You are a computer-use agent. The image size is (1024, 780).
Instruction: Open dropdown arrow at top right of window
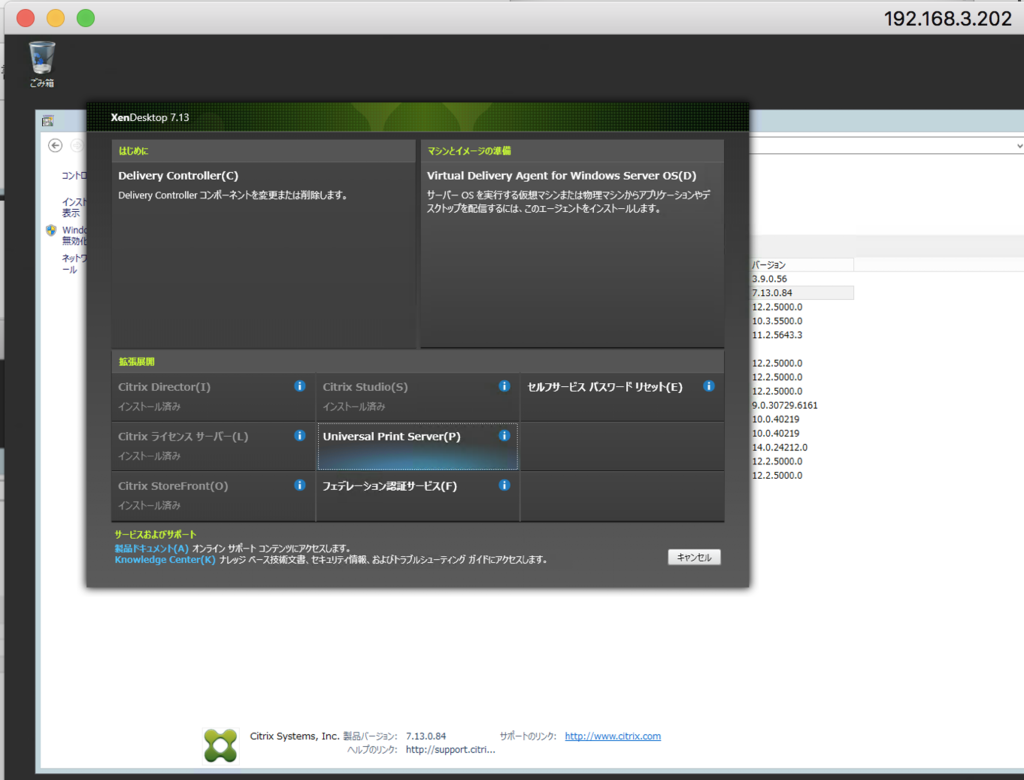point(1019,146)
